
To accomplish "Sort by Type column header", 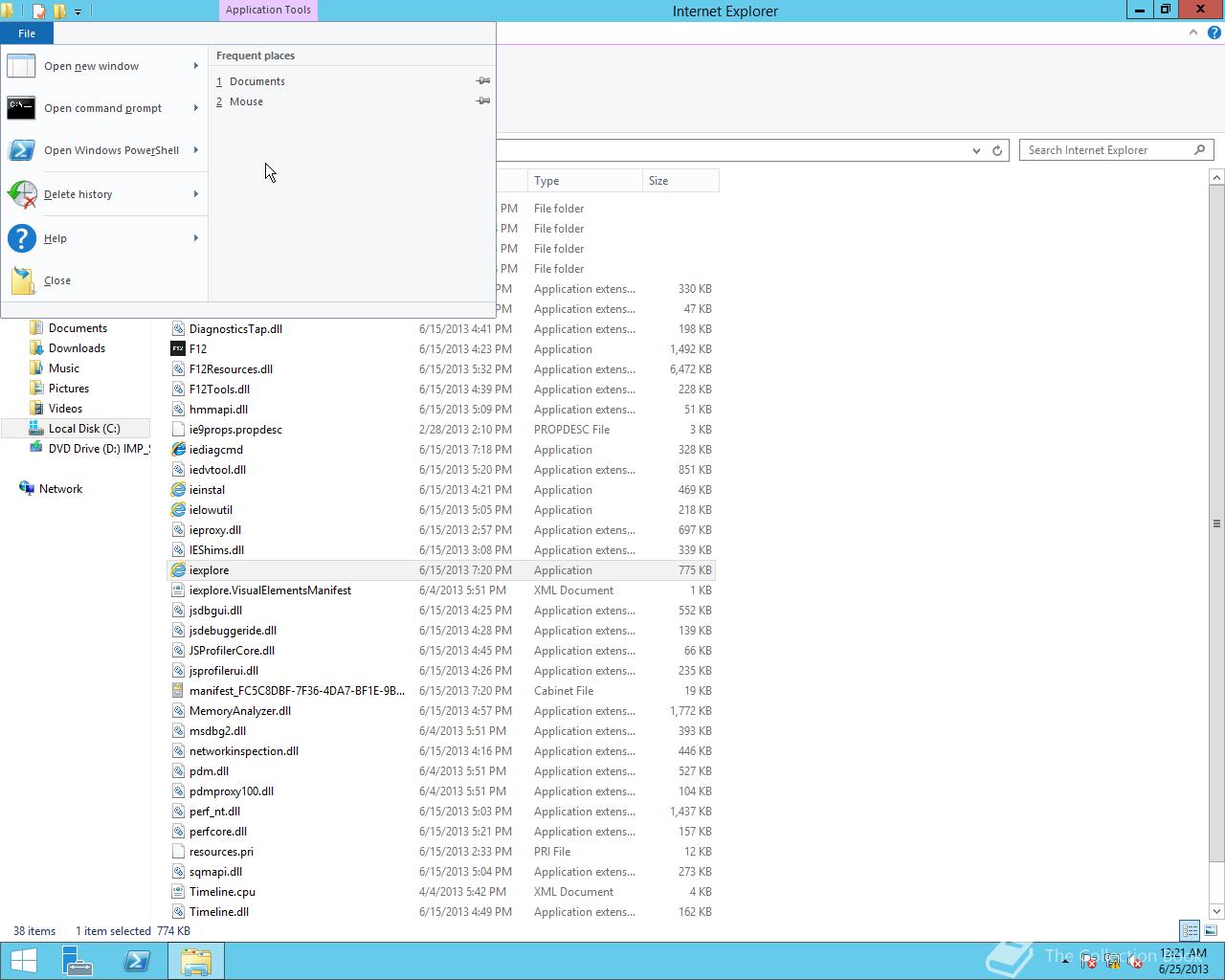I will point(585,181).
